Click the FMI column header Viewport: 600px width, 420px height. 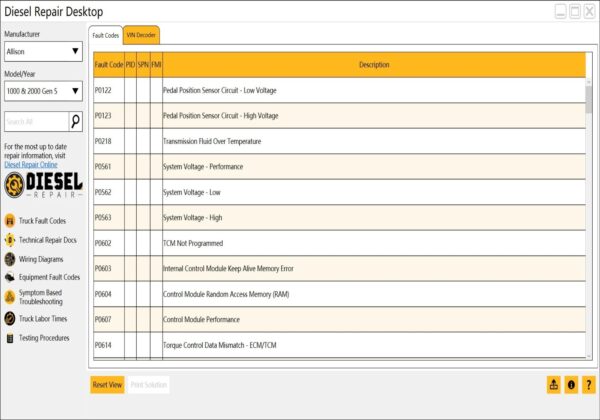pos(156,65)
